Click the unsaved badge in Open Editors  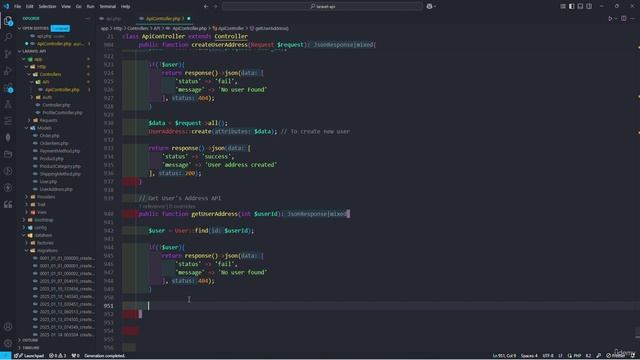click(x=60, y=29)
